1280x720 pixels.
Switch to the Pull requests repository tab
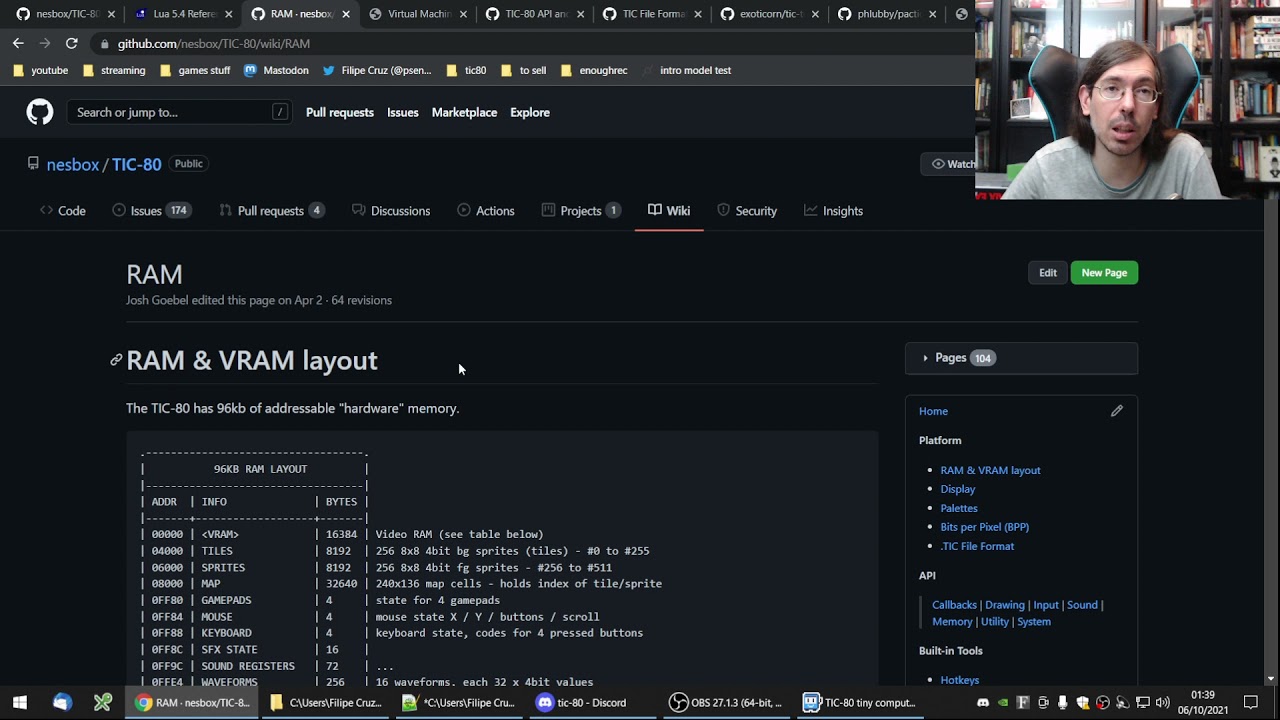[x=271, y=211]
